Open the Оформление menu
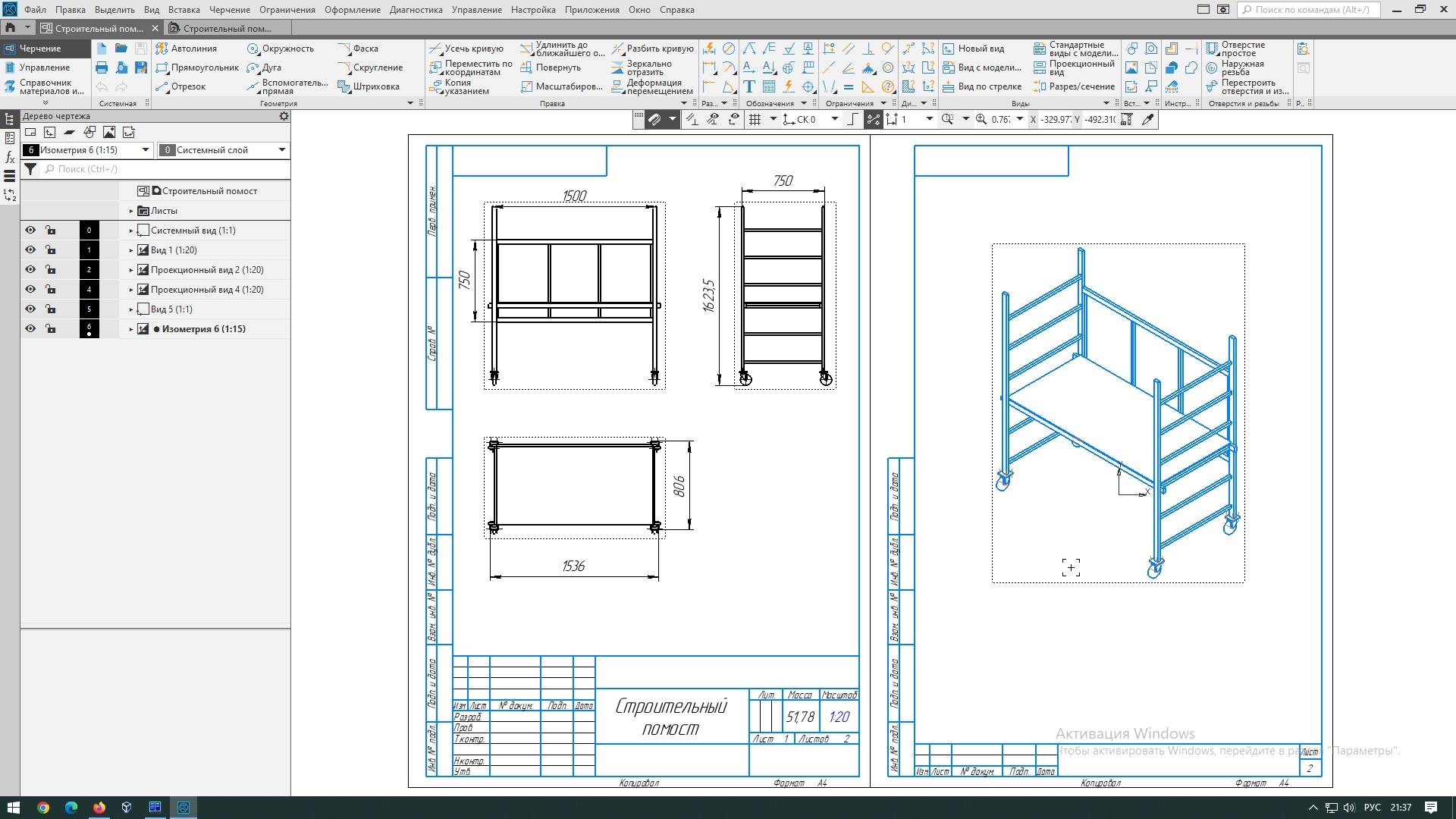1456x819 pixels. coord(352,10)
